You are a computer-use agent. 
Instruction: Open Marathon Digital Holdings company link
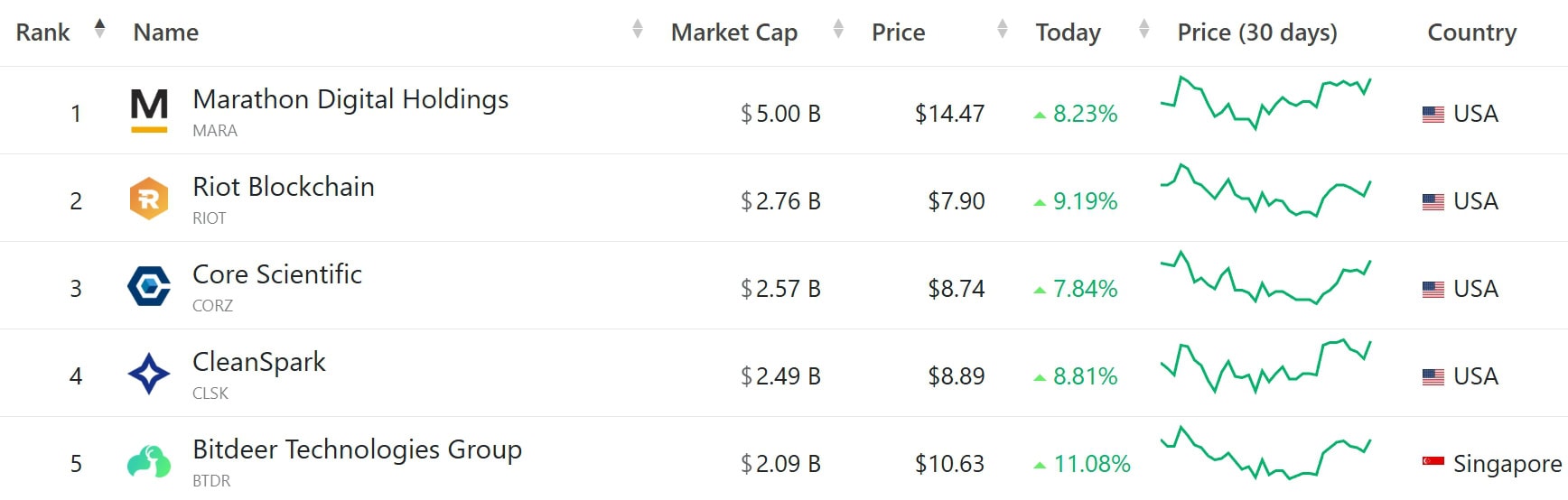350,99
